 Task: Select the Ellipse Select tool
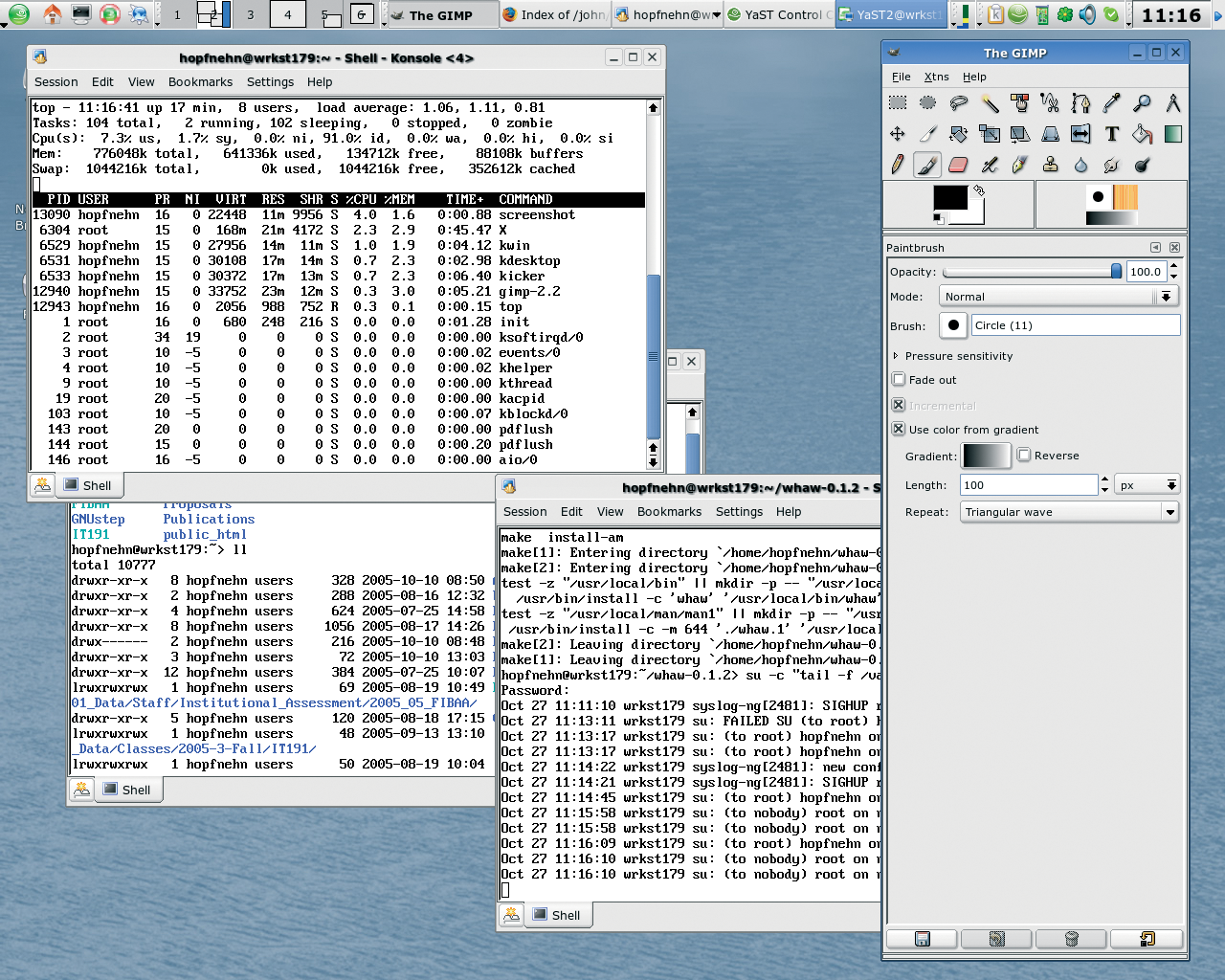click(x=928, y=103)
